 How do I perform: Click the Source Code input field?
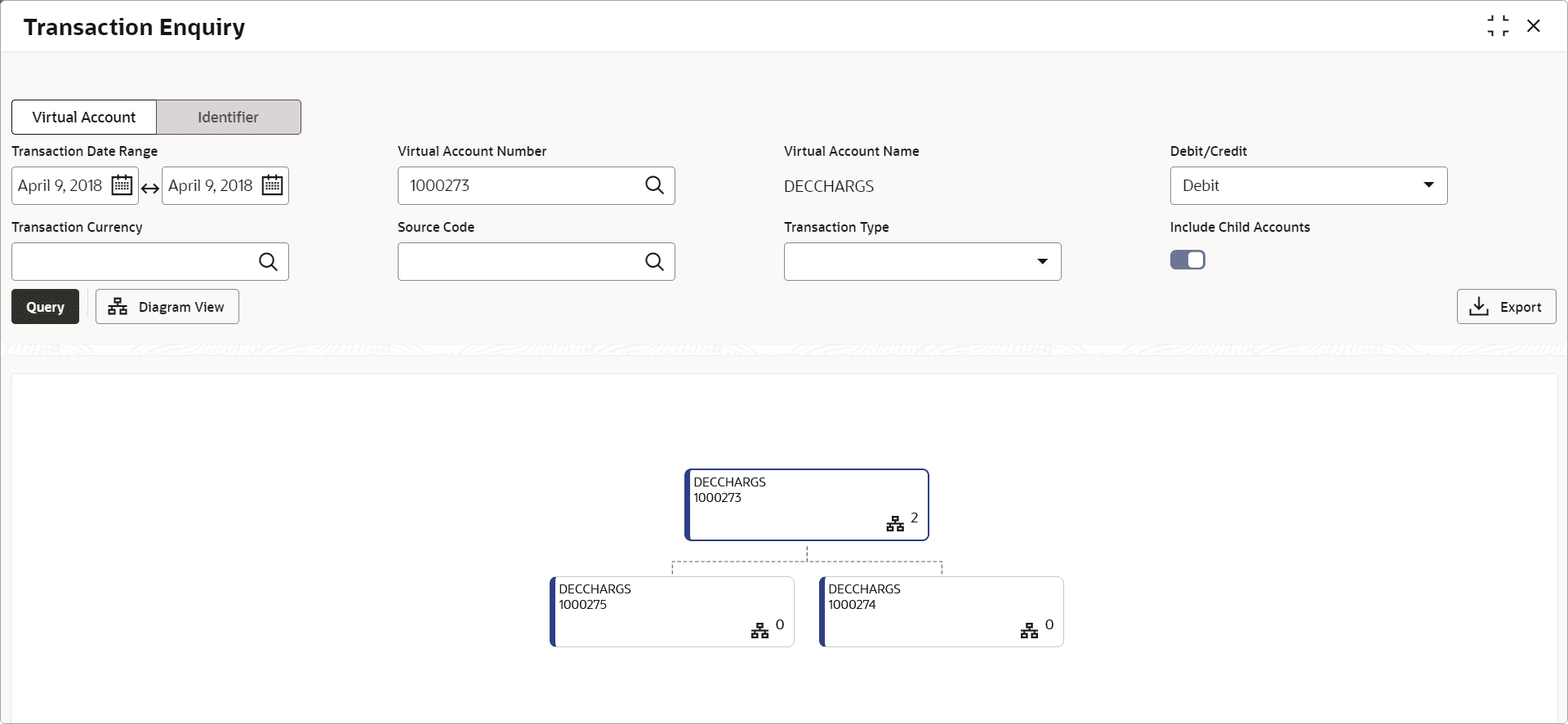[519, 261]
